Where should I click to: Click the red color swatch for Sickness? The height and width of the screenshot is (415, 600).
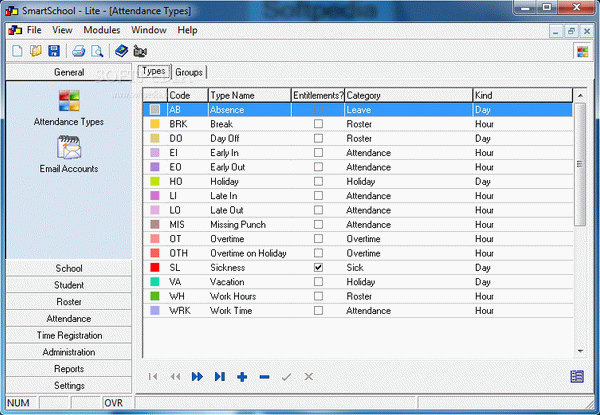155,267
